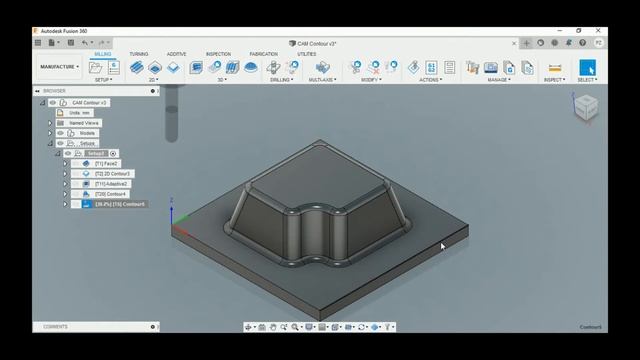Click the 3D Contour dome icon
Screen dimensions: 640x360
point(251,67)
